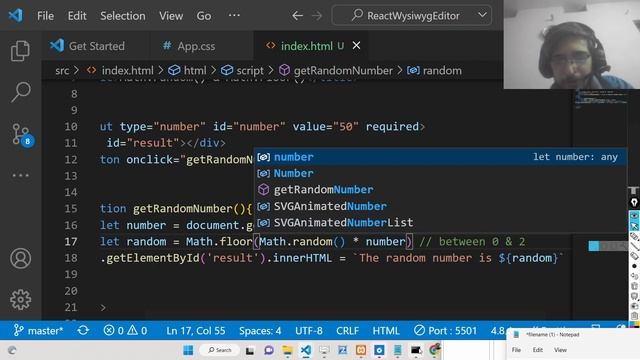Open Notepad's Edit menu
The image size is (640, 360).
pos(538,350)
